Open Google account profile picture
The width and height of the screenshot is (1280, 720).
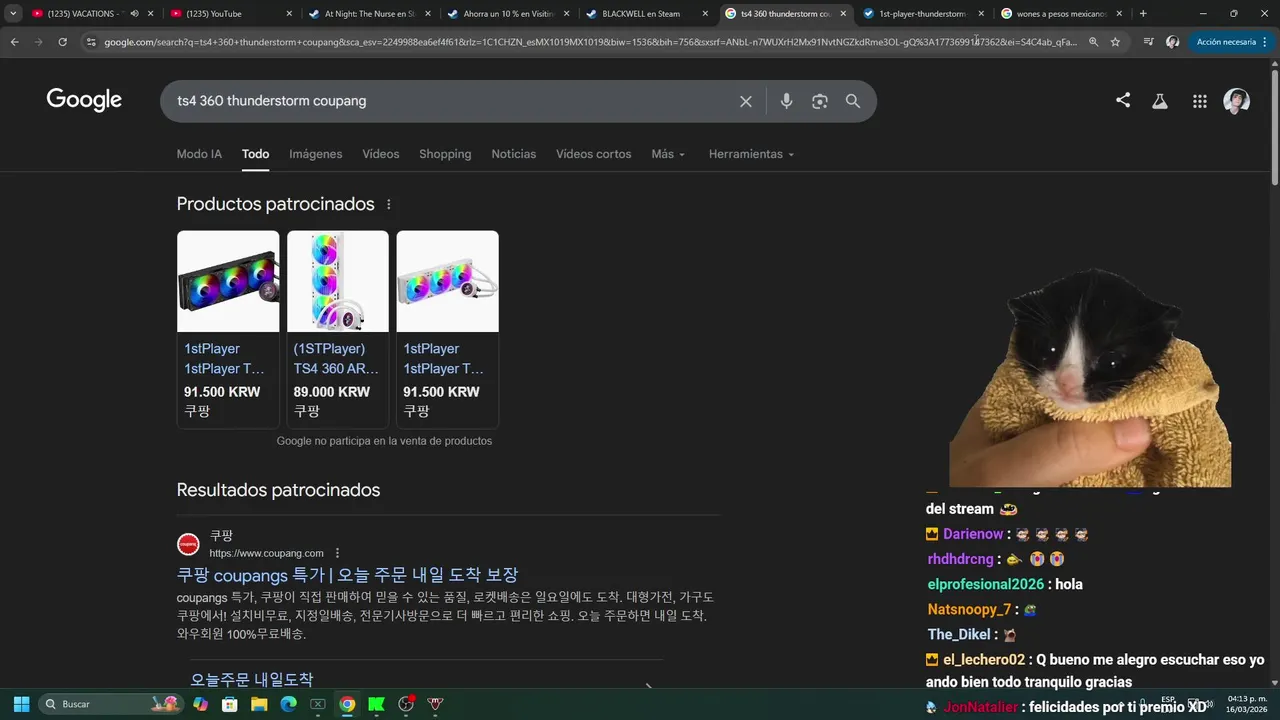(x=1237, y=101)
